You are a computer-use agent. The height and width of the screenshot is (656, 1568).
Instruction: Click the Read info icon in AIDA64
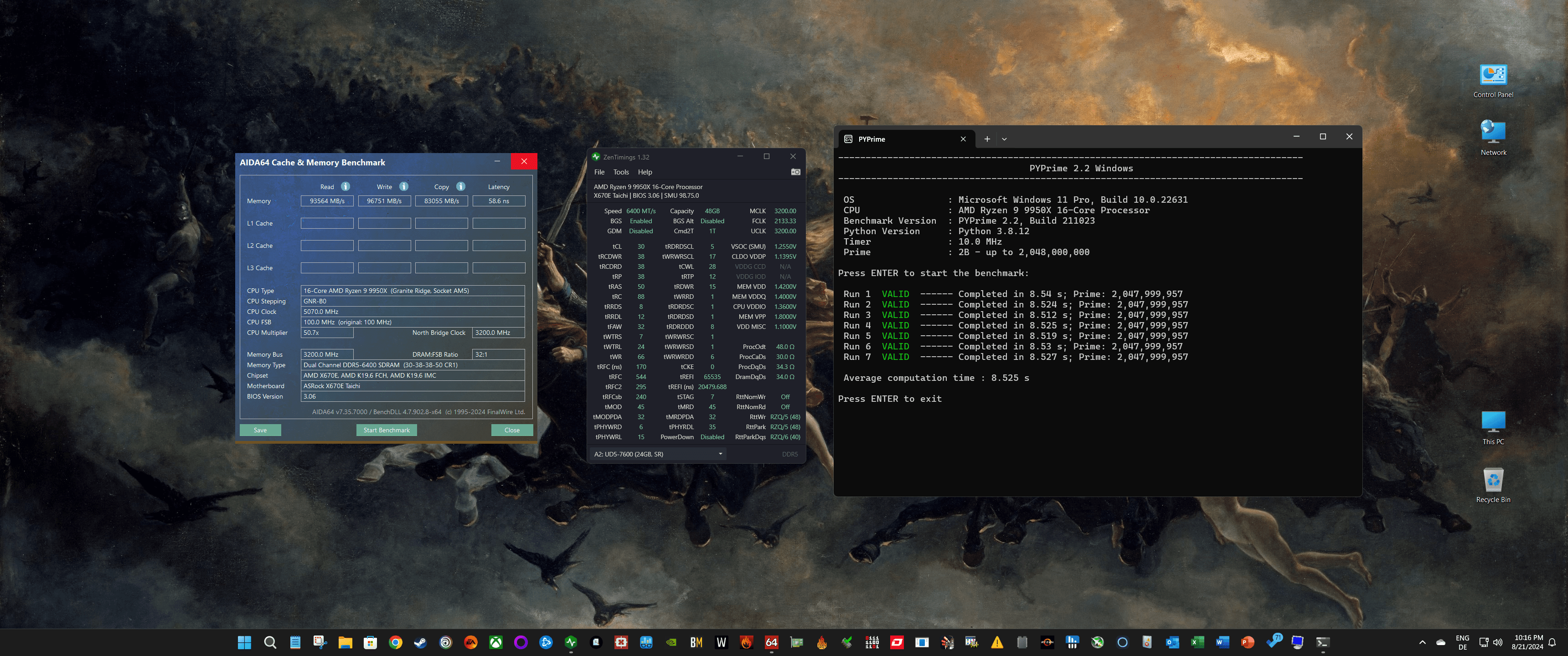[345, 187]
